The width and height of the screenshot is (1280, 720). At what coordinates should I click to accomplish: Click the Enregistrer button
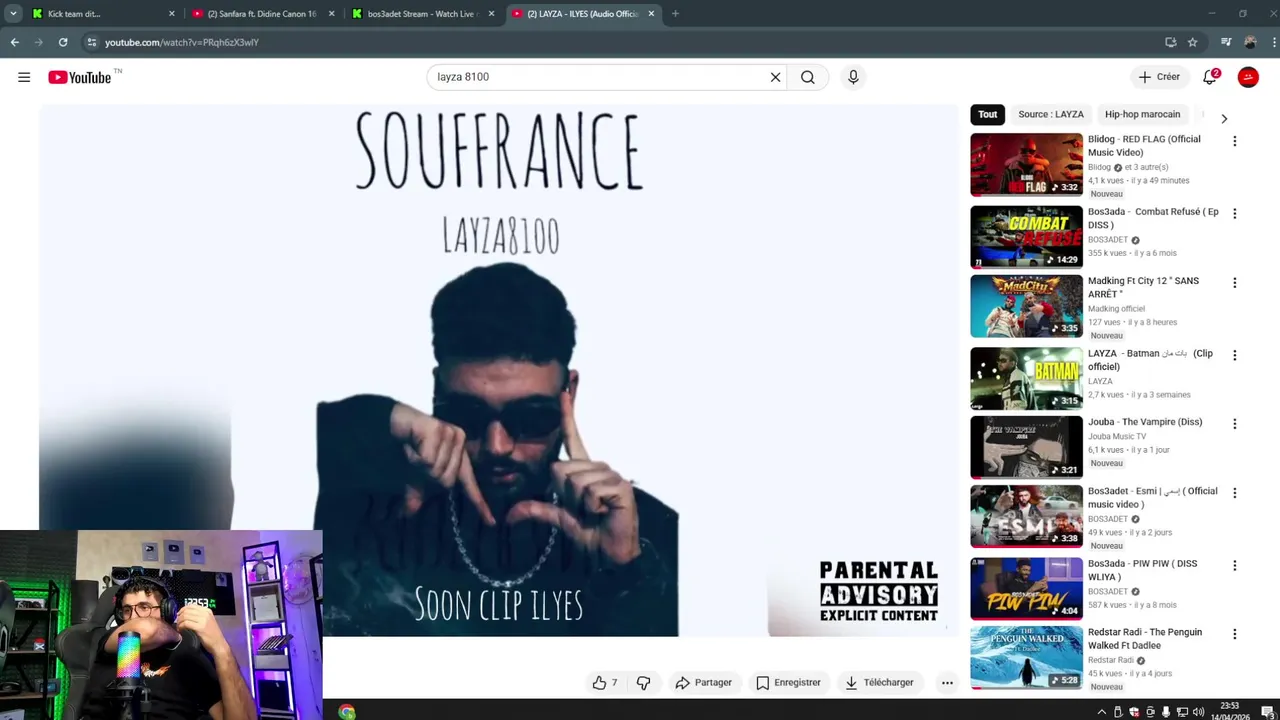pos(789,683)
